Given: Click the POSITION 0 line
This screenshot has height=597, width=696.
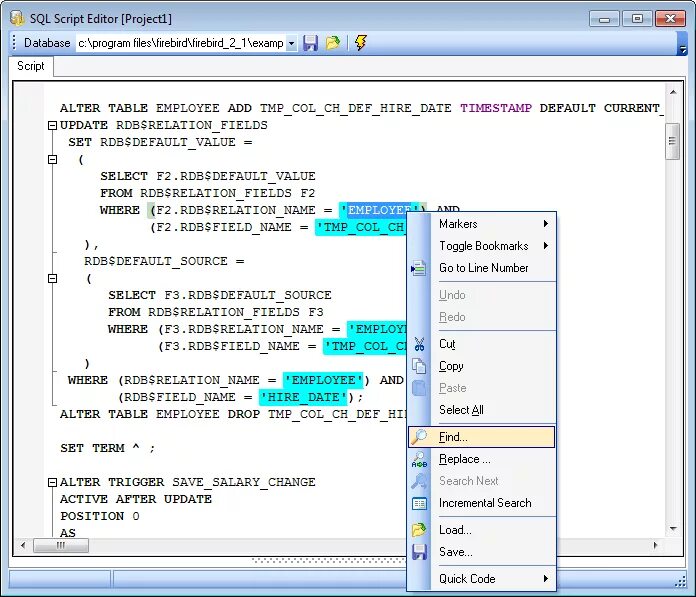Looking at the screenshot, I should [100, 516].
